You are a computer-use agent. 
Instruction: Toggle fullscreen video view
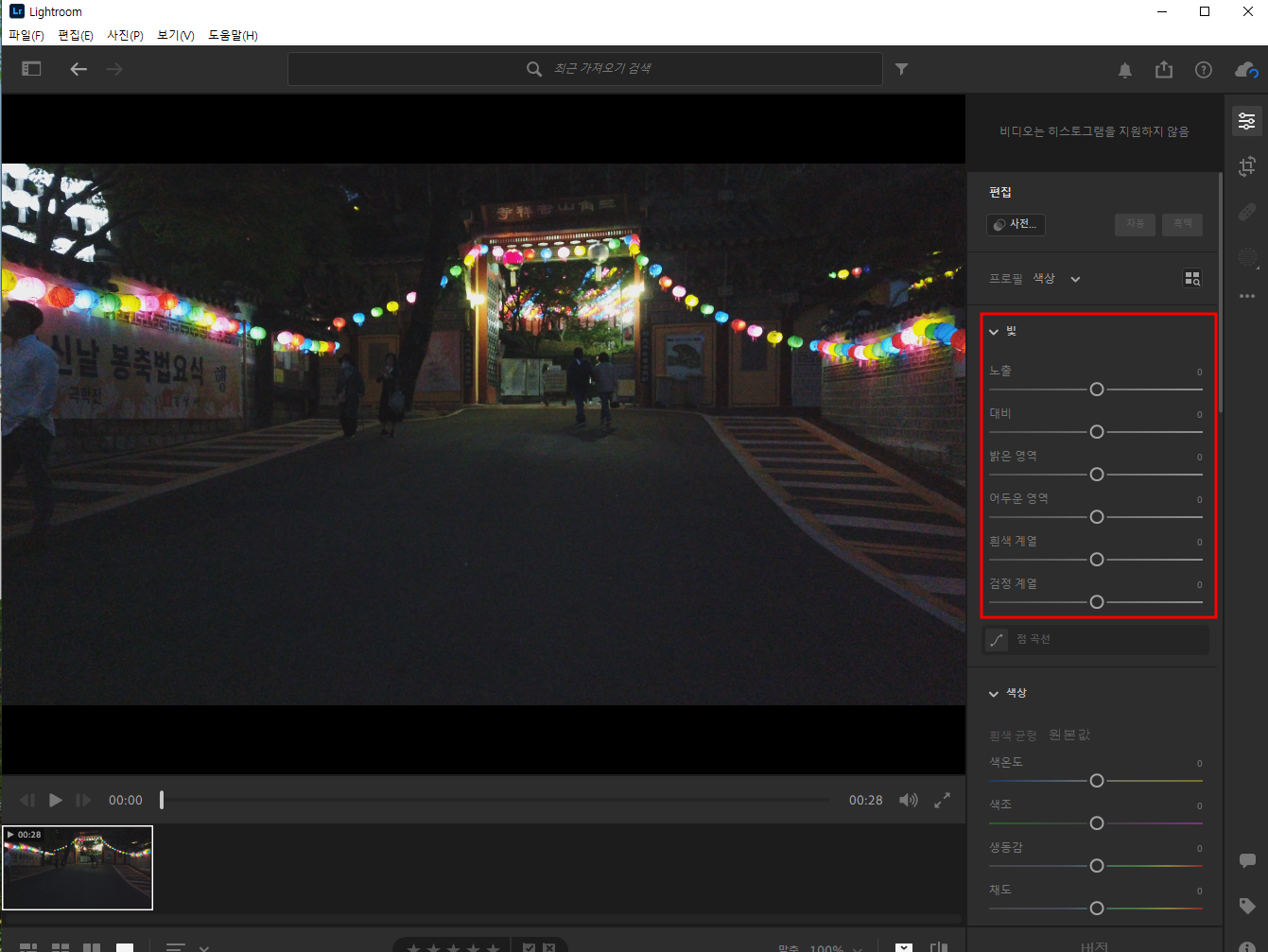(x=942, y=800)
